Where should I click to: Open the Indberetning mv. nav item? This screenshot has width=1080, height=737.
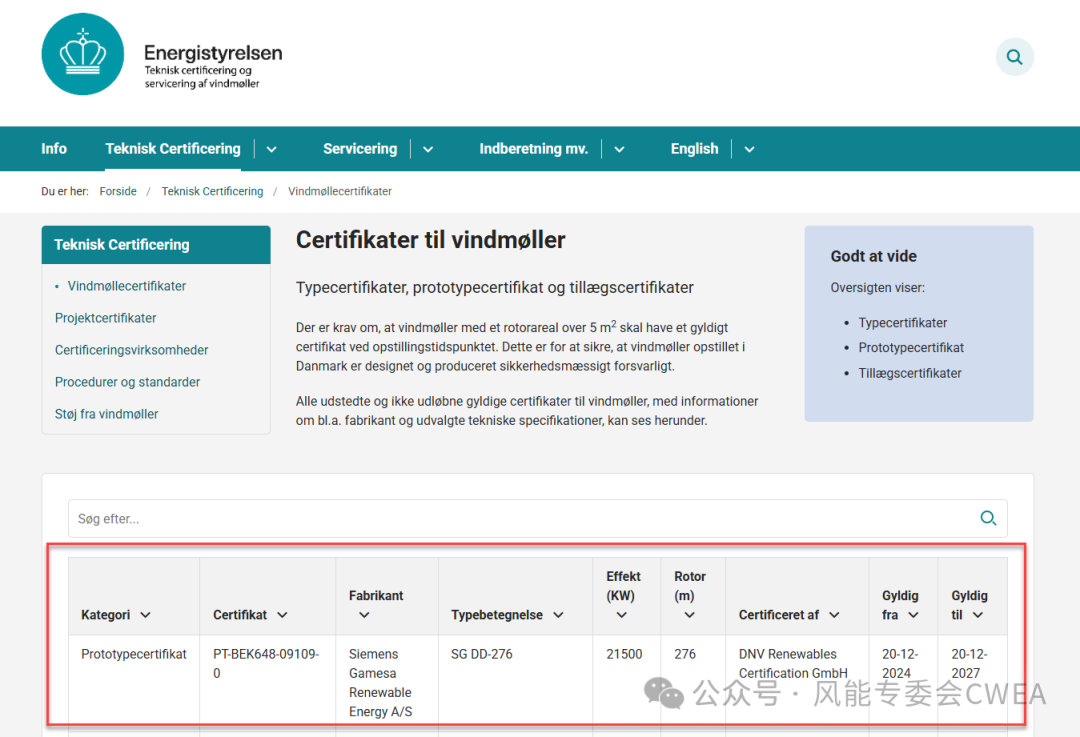pos(534,149)
